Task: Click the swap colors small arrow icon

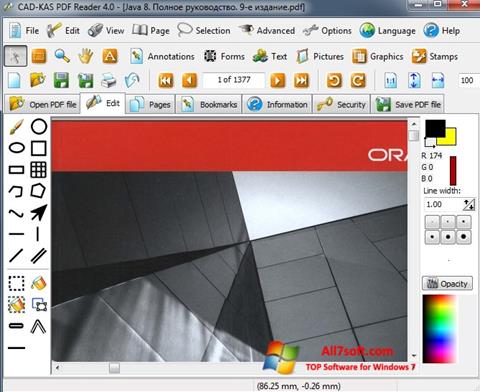Action: coord(429,143)
